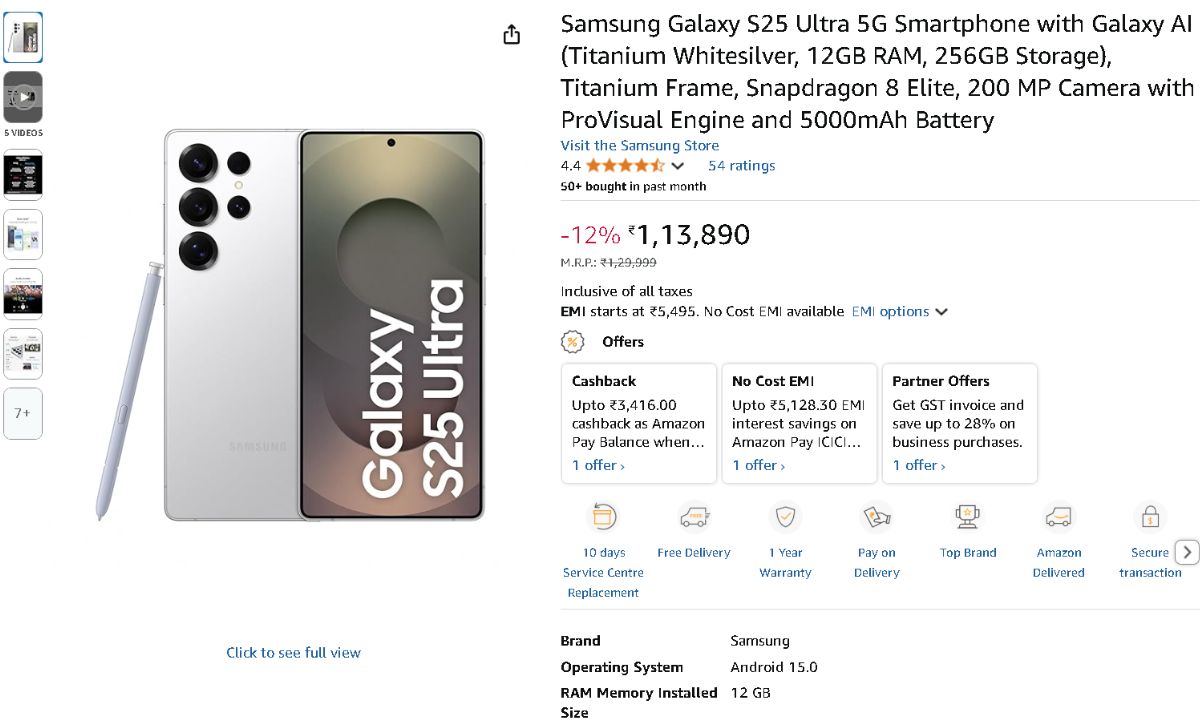The image size is (1200, 720).
Task: Visit the Samsung Store link
Action: point(640,145)
